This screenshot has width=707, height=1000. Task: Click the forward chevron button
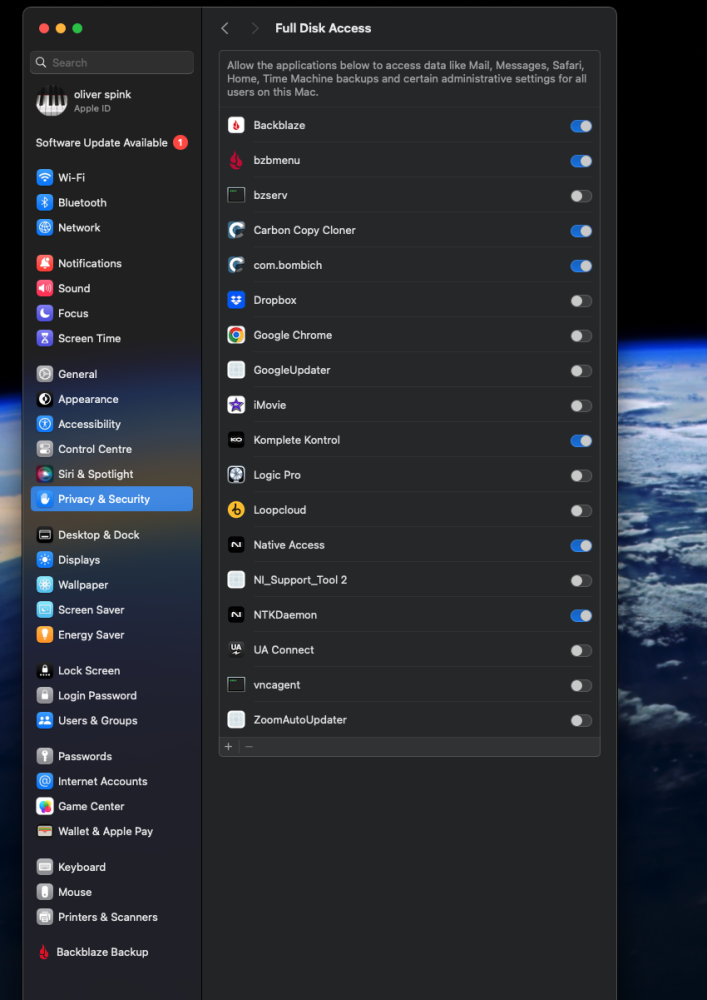point(255,28)
